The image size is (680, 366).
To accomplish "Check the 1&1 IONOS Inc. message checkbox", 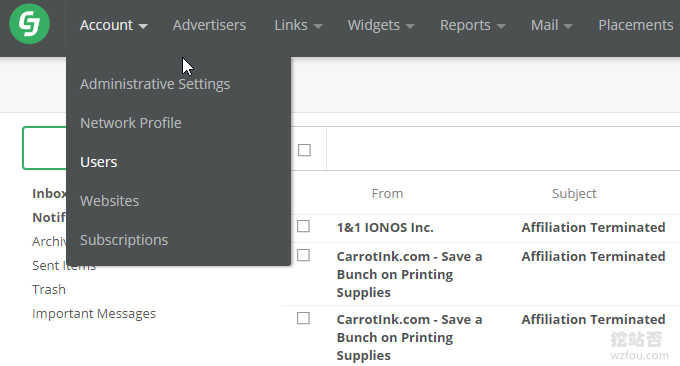I will tap(303, 226).
